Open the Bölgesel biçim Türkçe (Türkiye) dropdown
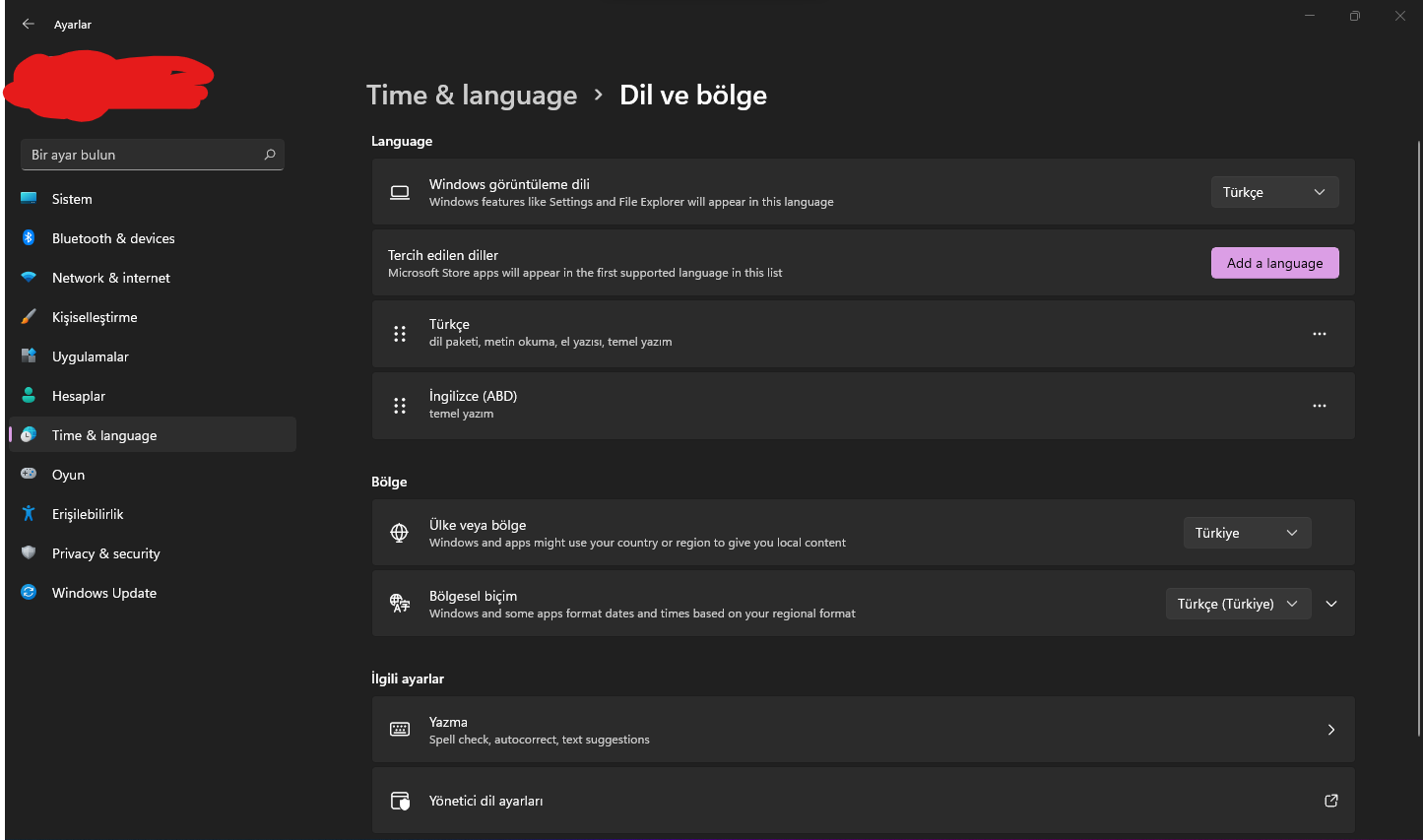 point(1238,604)
